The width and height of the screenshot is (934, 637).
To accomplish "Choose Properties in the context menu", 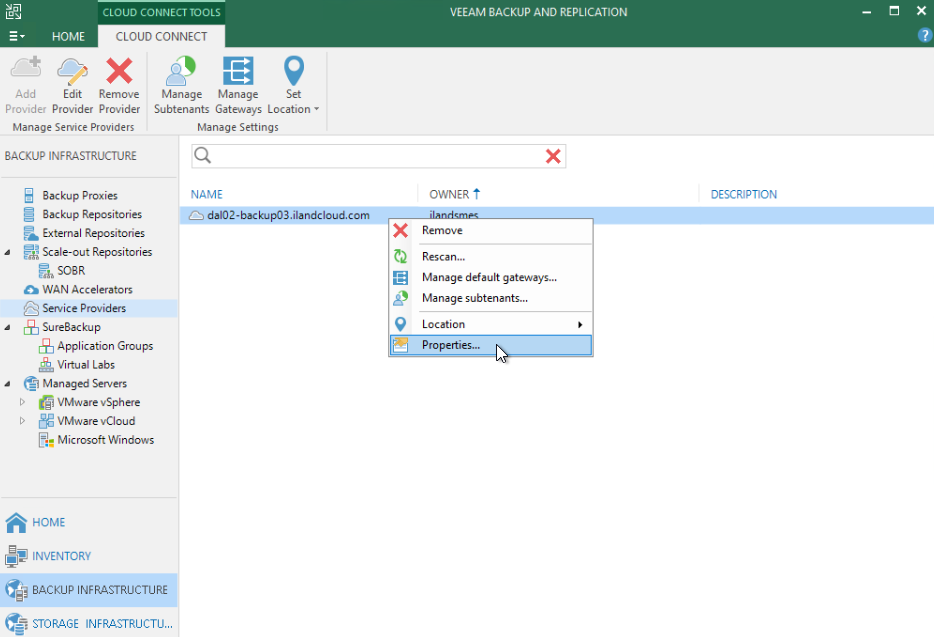I will coord(450,345).
